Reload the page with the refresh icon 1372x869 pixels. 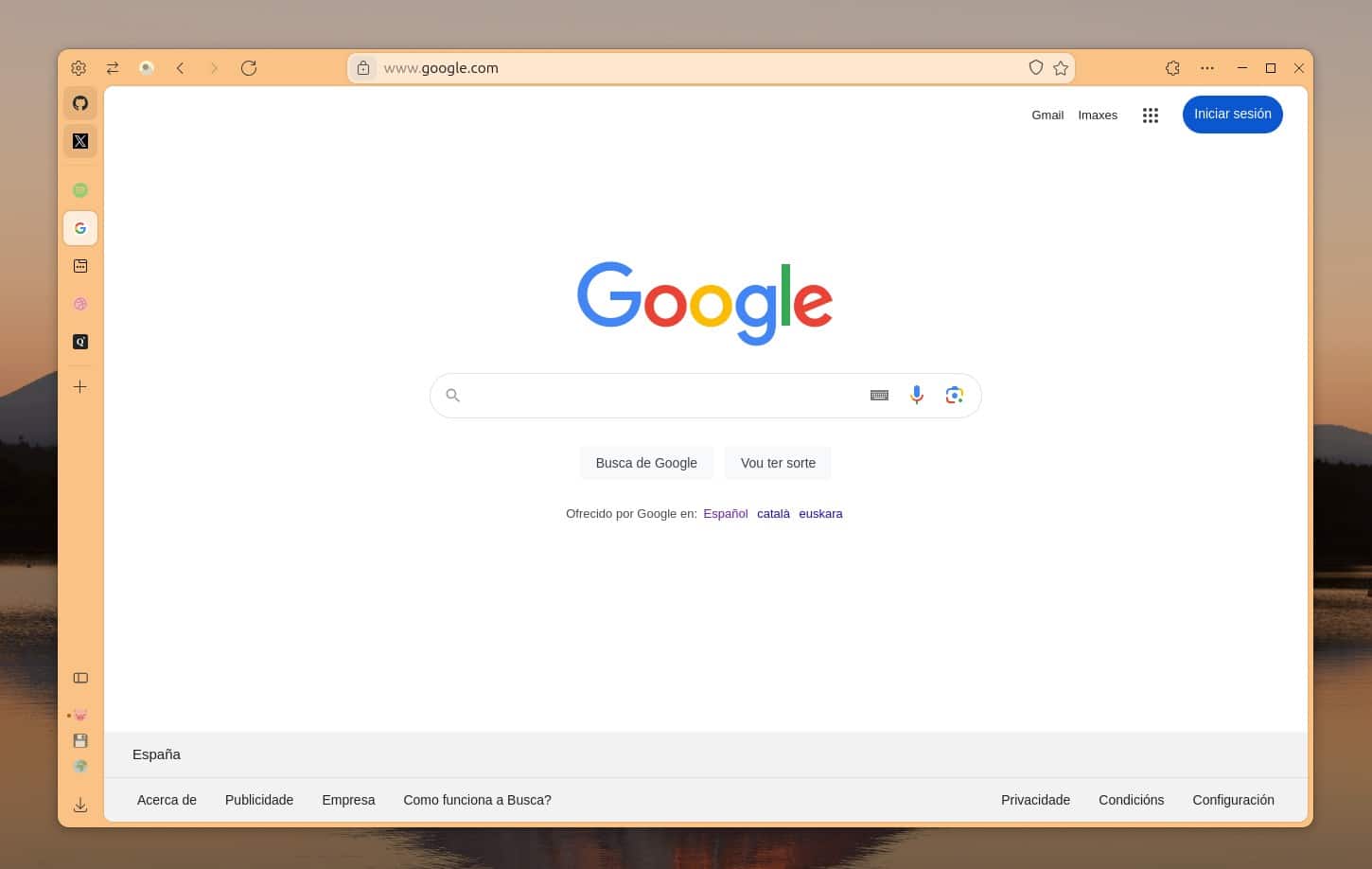click(x=249, y=68)
